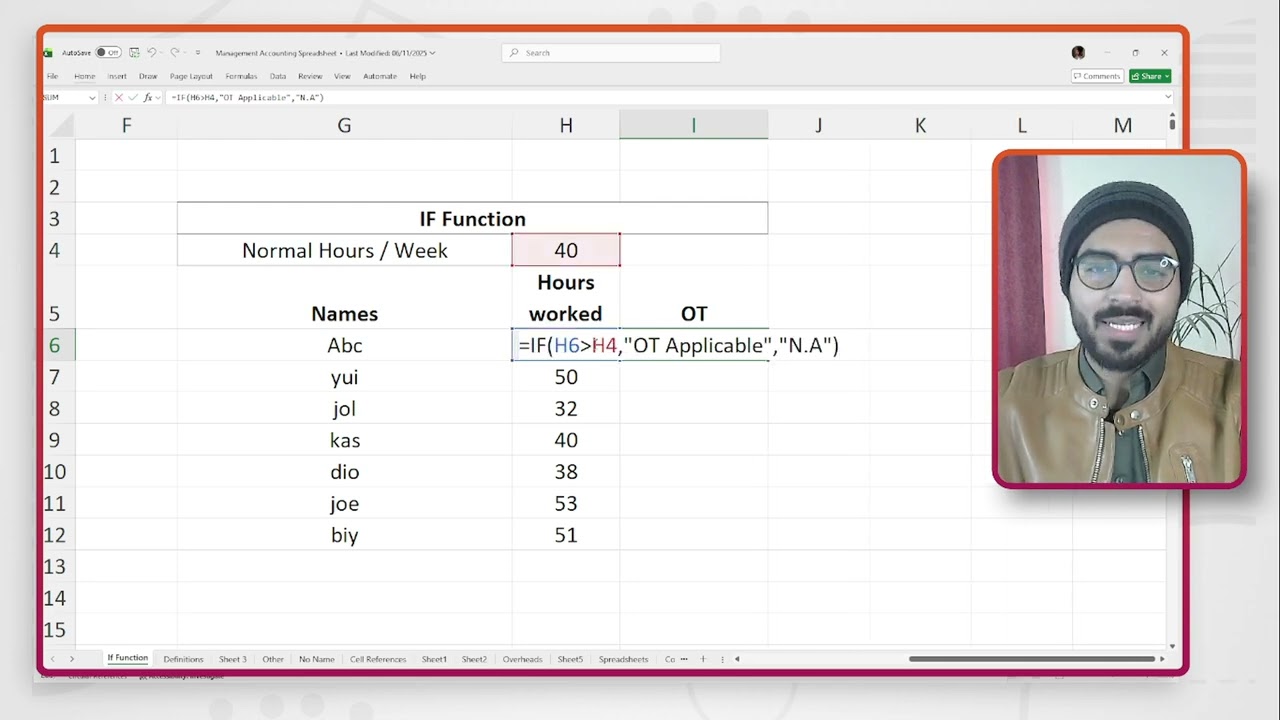
Task: Open the user account profile picture
Action: pyautogui.click(x=1078, y=53)
